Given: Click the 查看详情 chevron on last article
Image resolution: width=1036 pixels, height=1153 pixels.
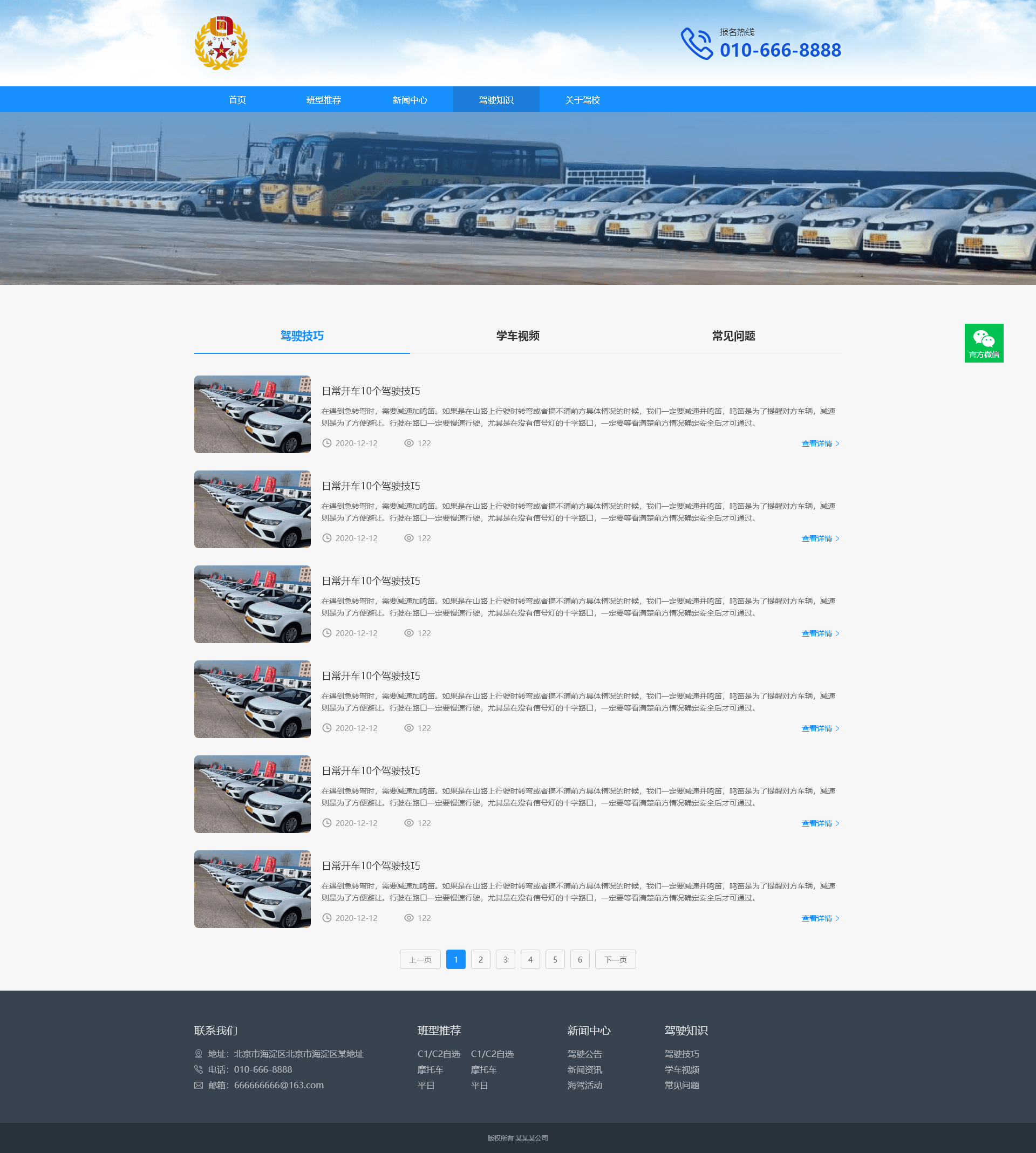Looking at the screenshot, I should [837, 918].
